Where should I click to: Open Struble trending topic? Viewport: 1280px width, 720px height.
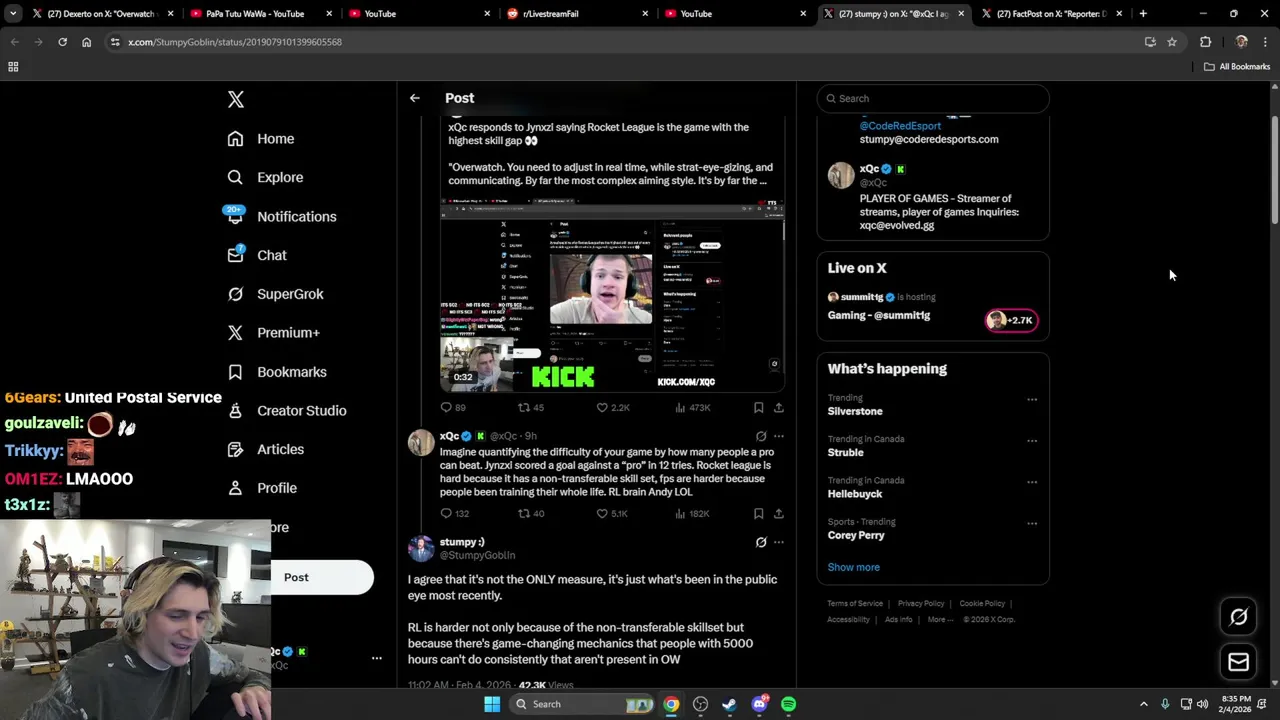pyautogui.click(x=845, y=452)
